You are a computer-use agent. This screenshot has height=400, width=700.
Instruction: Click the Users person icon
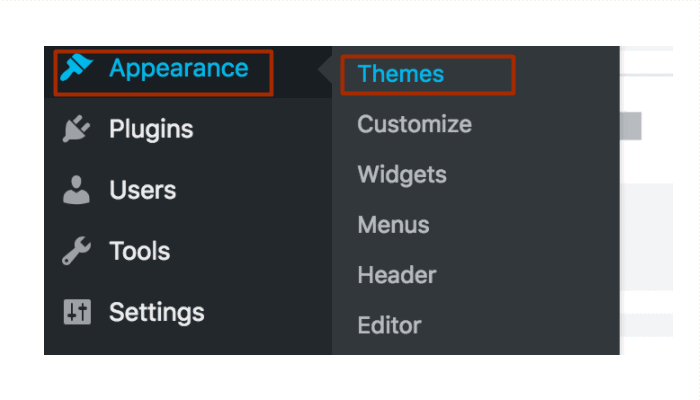click(76, 190)
